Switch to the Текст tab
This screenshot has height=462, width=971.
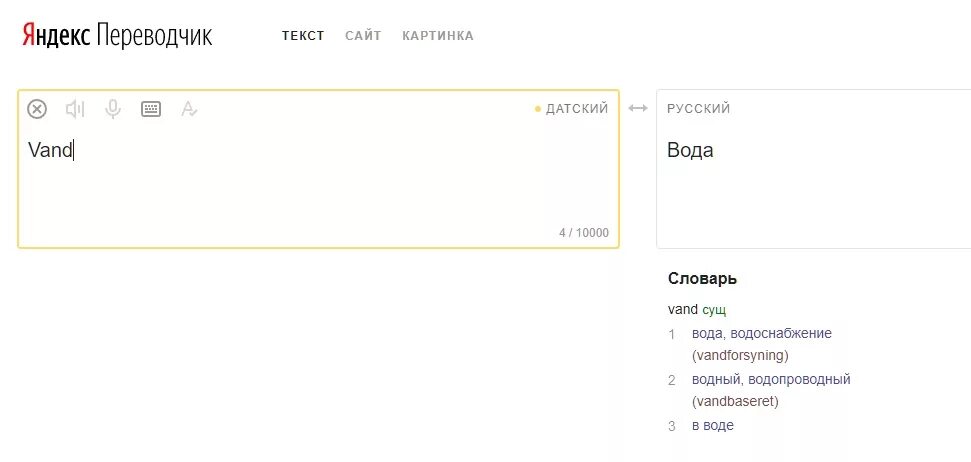(x=303, y=36)
